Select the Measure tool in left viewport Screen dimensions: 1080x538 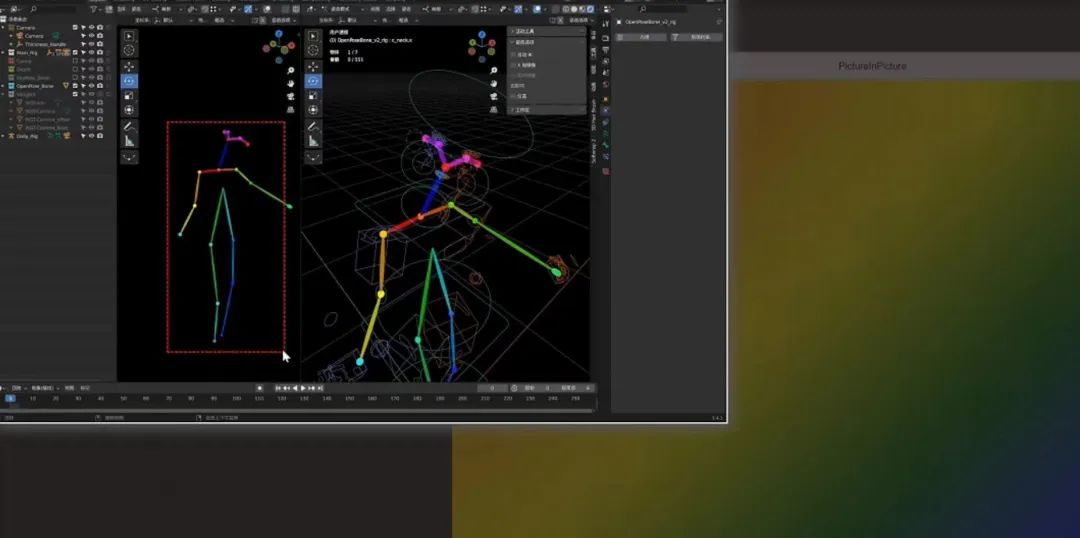pyautogui.click(x=129, y=141)
